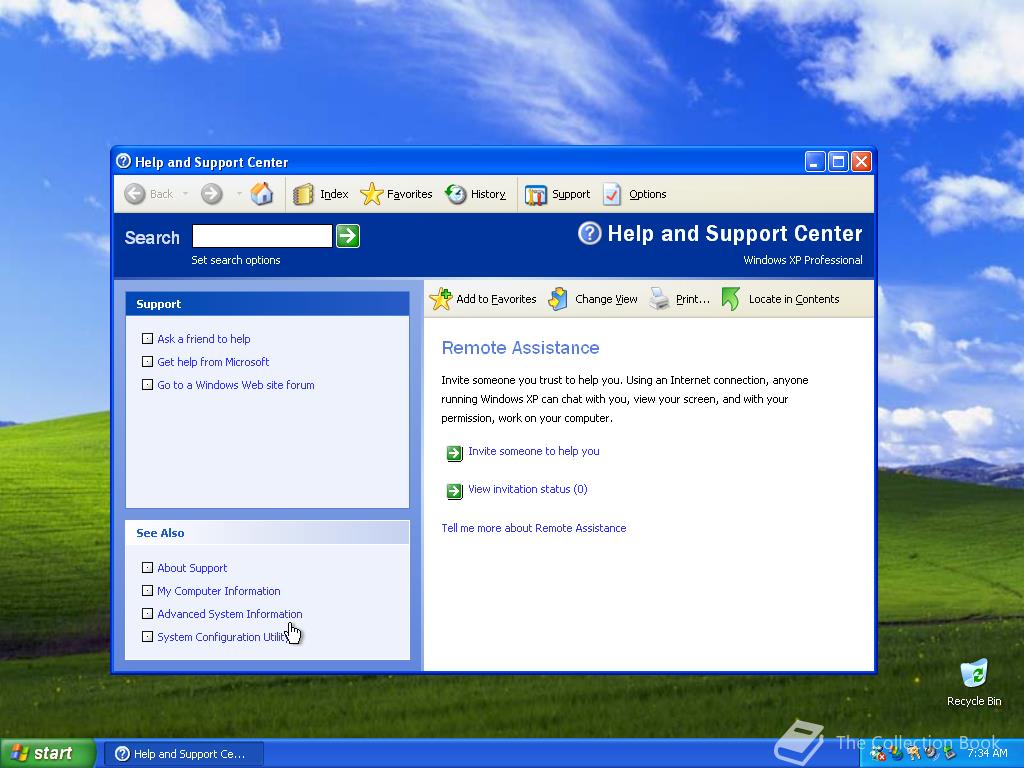Open the Back history dropdown arrow
This screenshot has height=768, width=1024.
[x=185, y=194]
